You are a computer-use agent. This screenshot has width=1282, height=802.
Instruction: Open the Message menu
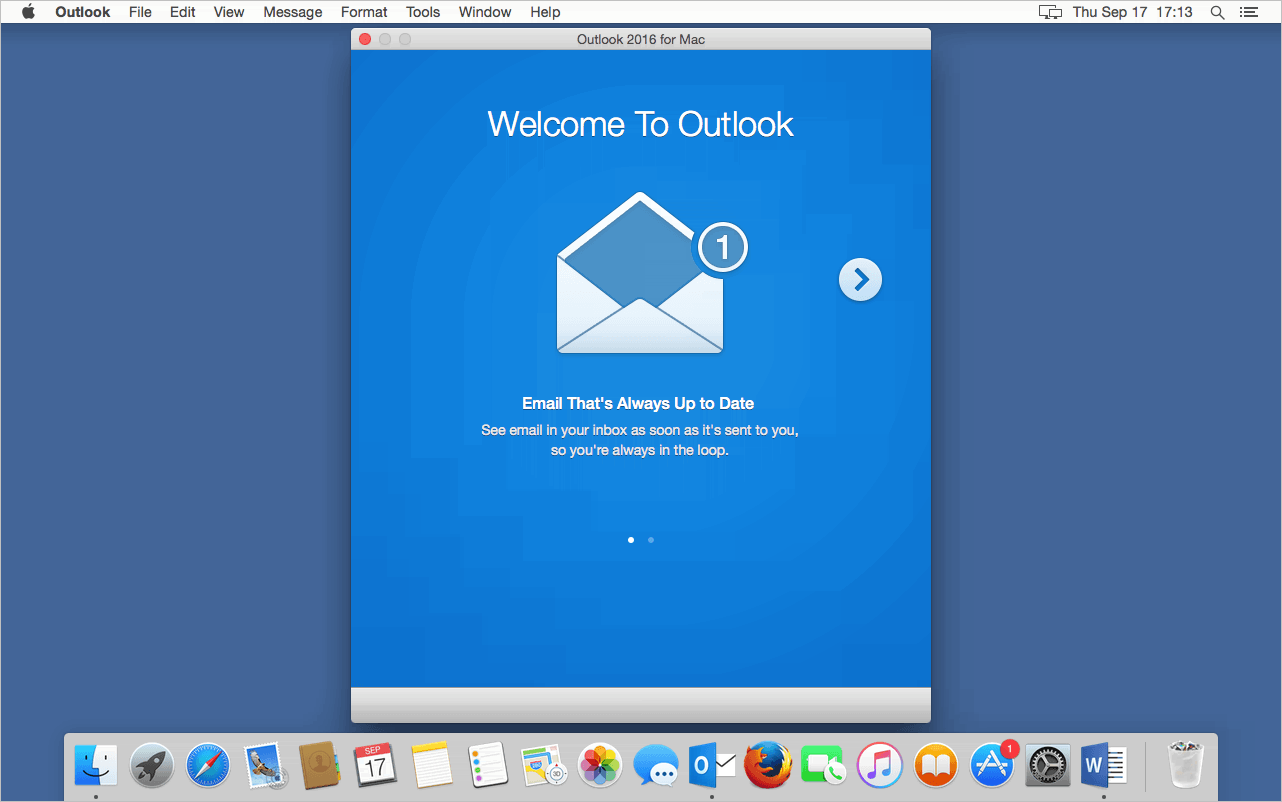pos(293,12)
